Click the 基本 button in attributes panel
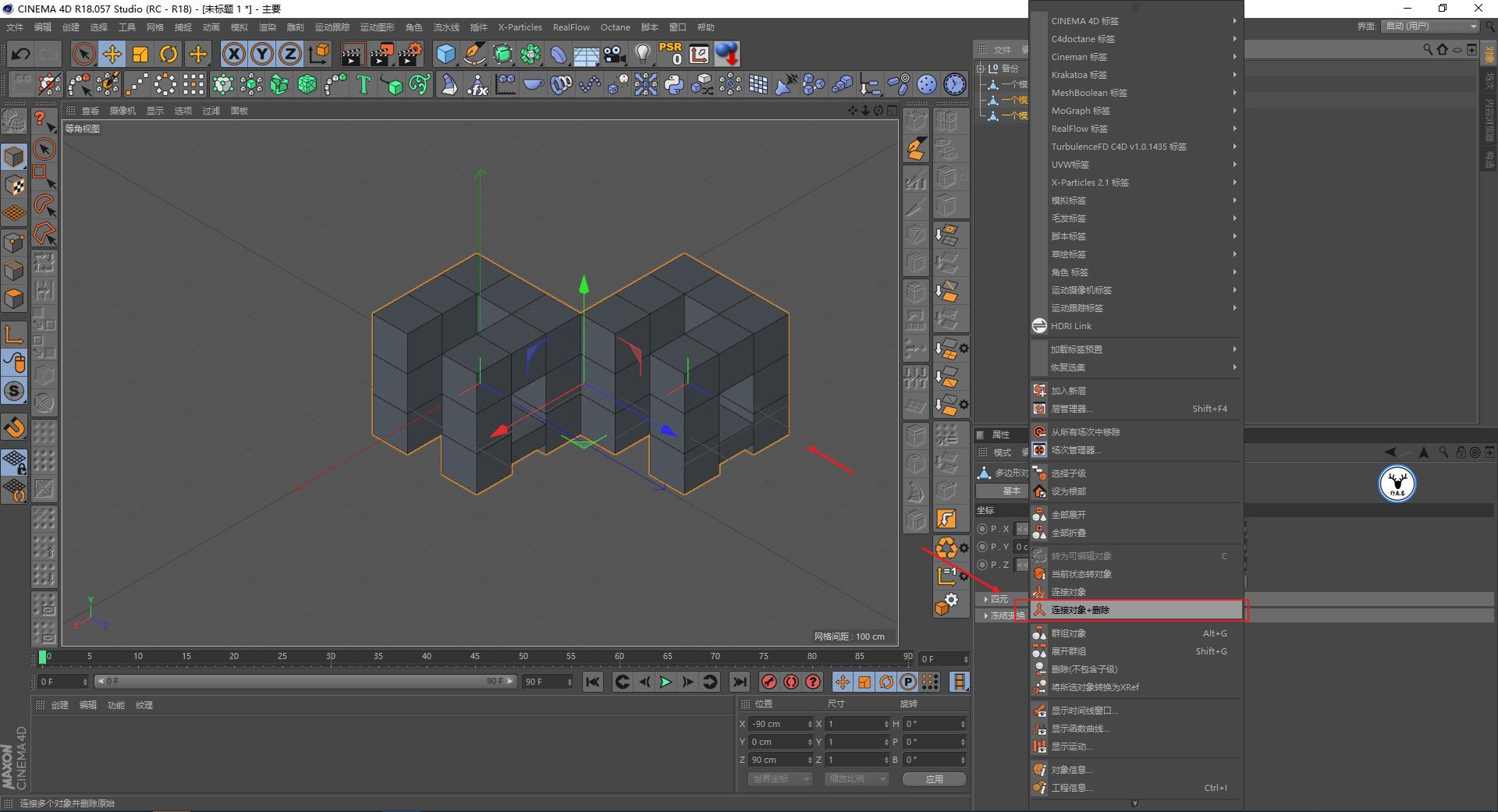Image resolution: width=1498 pixels, height=812 pixels. (x=1011, y=491)
